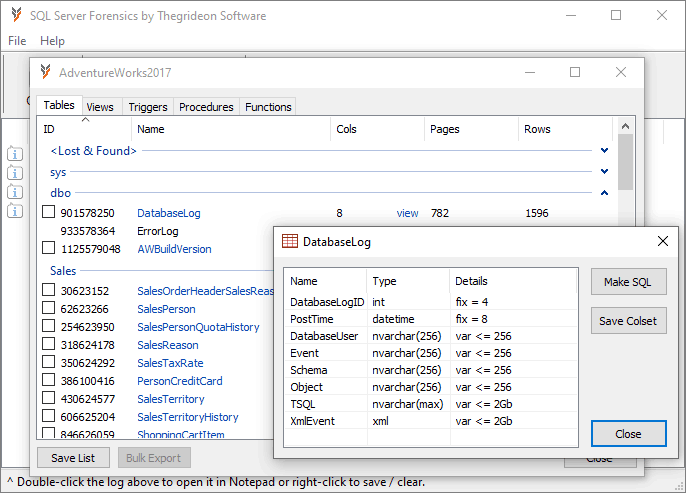The width and height of the screenshot is (686, 493).
Task: Select the Tables tab
Action: (59, 105)
